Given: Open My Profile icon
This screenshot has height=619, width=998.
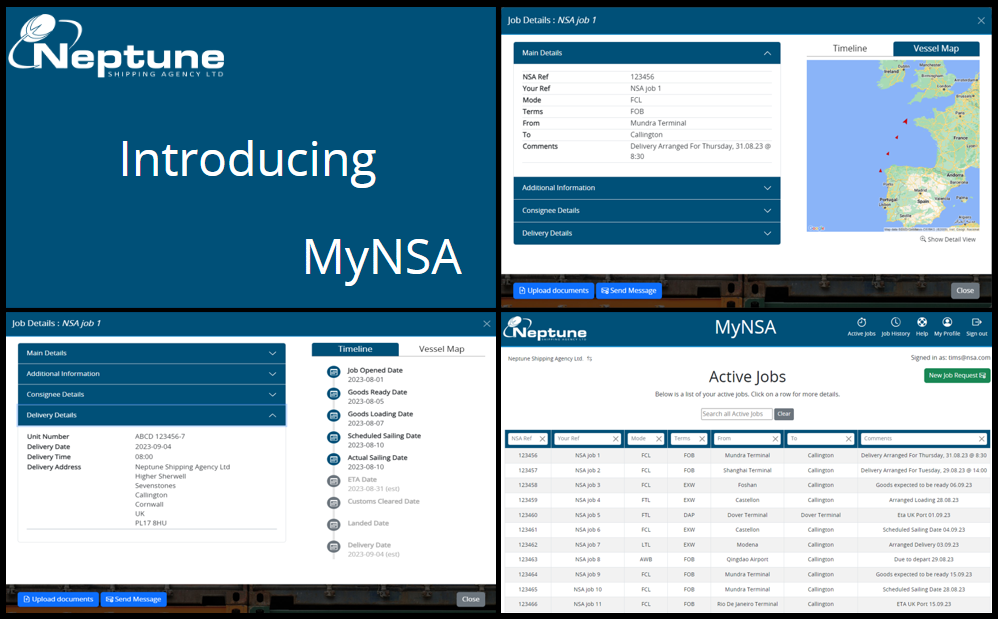Looking at the screenshot, I should point(947,323).
